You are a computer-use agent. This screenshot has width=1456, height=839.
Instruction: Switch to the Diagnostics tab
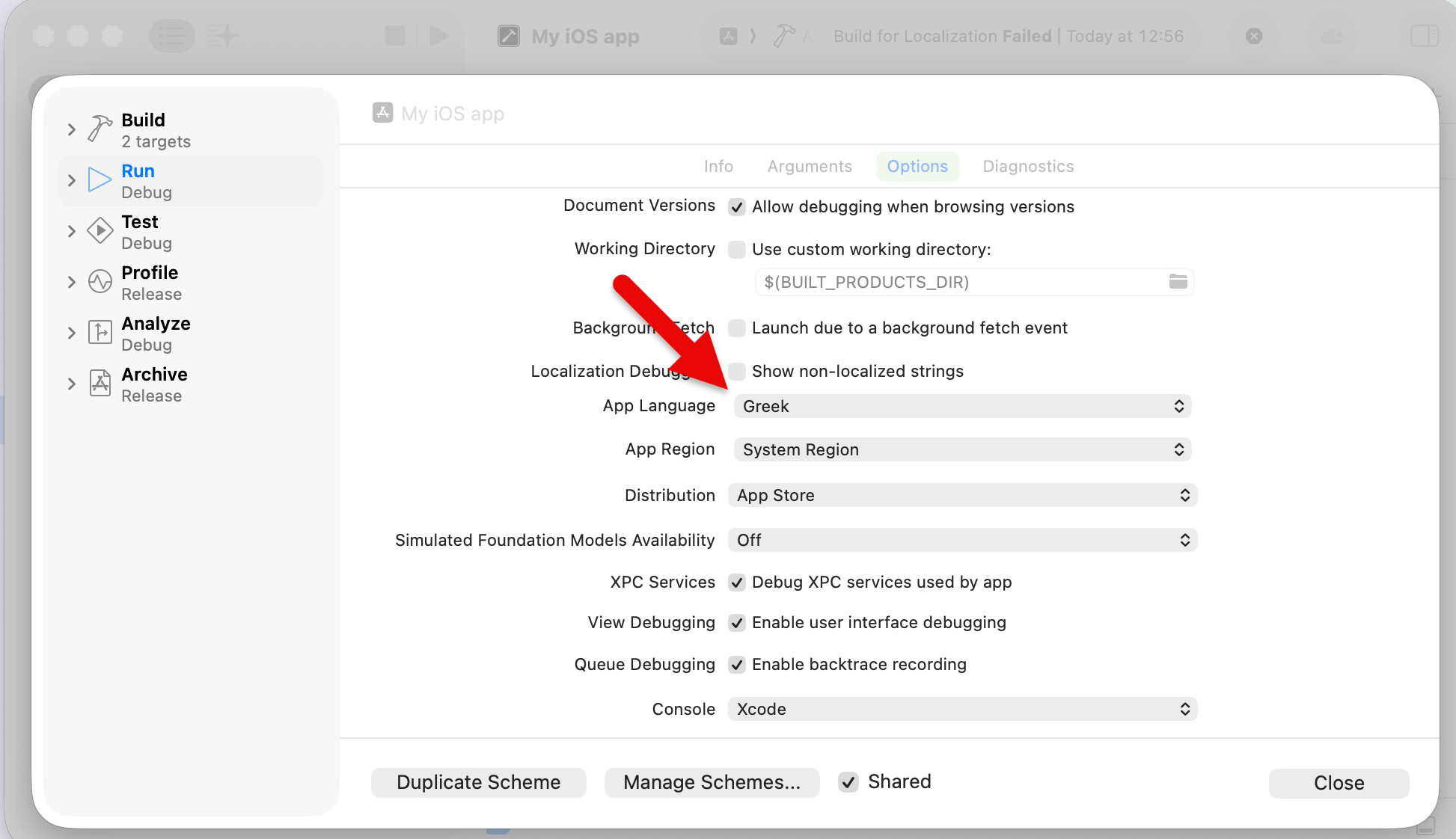pos(1027,166)
